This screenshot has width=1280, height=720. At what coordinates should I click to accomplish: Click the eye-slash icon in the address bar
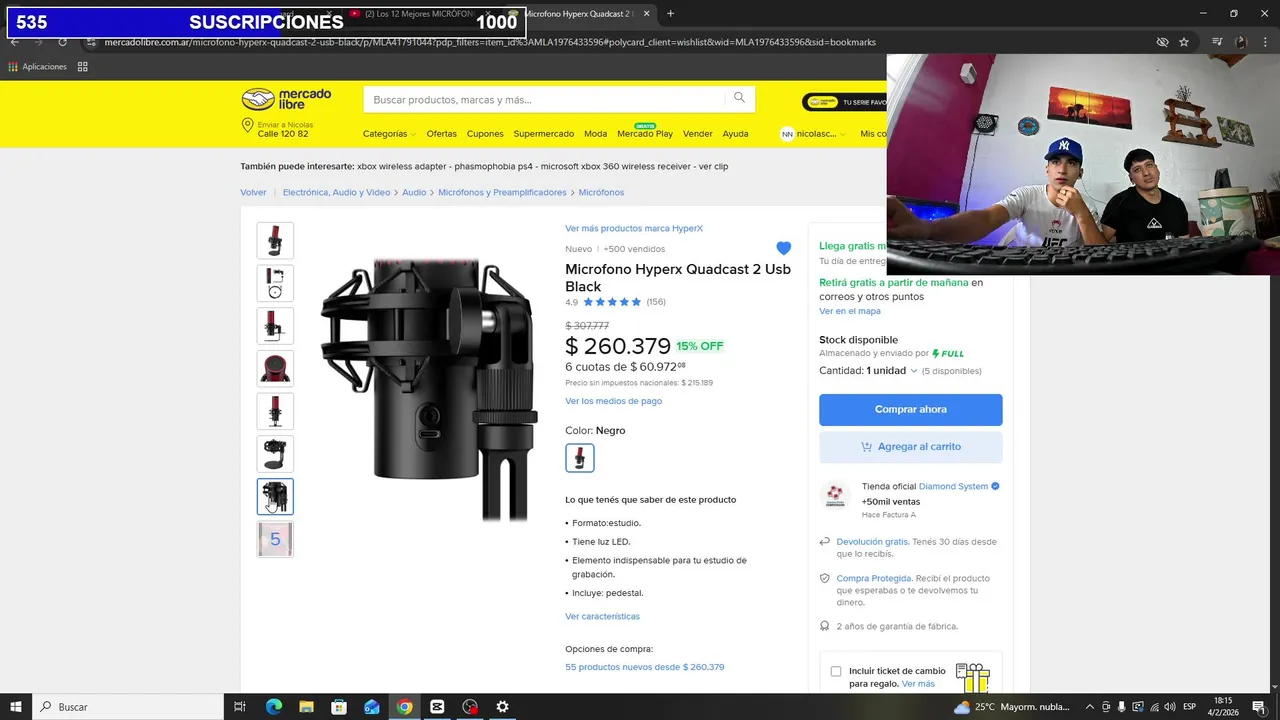click(1162, 42)
